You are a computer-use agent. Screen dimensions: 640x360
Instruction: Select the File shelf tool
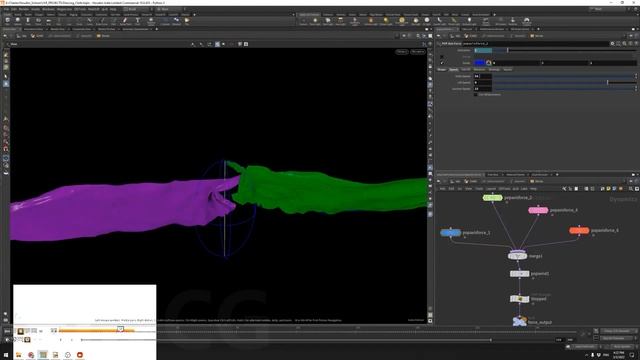187,21
